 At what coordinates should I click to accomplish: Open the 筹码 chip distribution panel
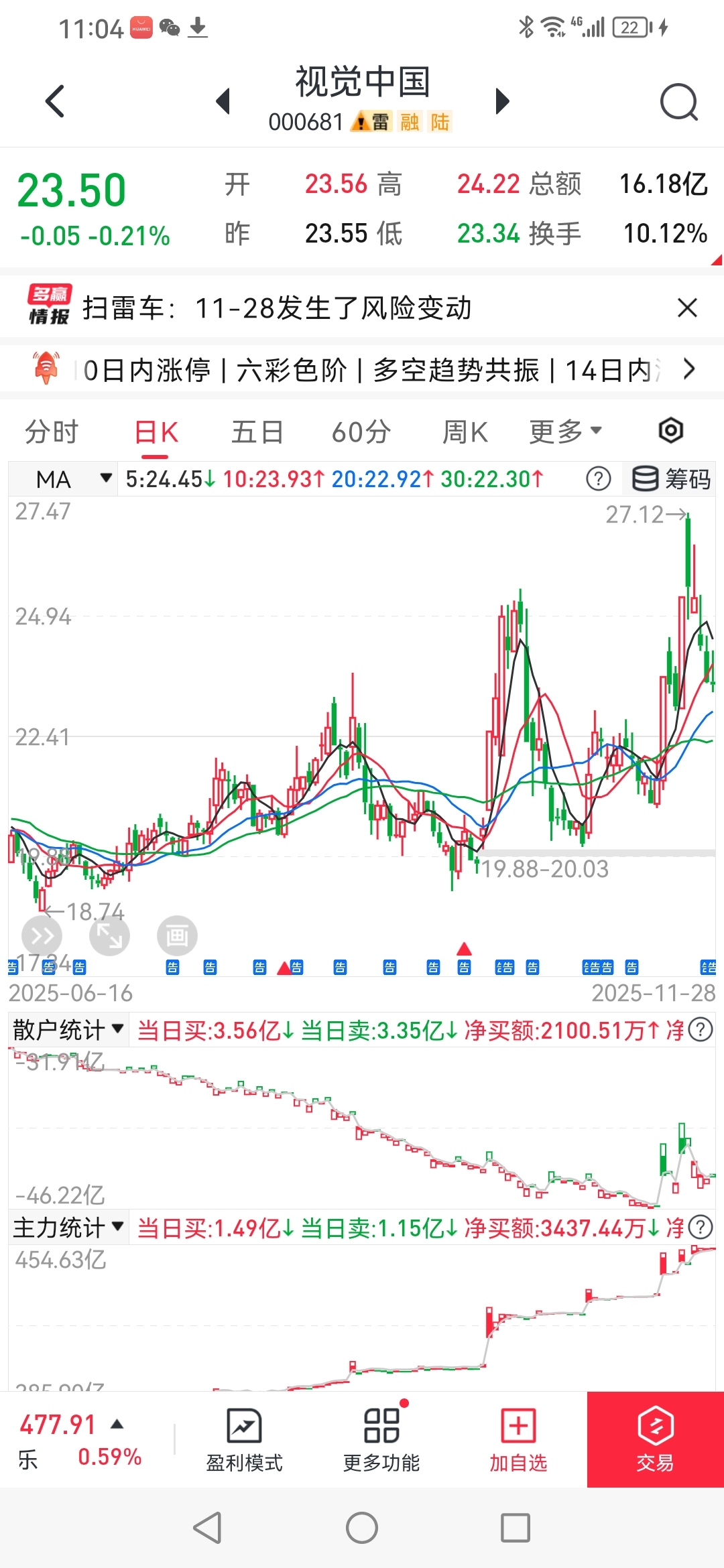coord(671,478)
